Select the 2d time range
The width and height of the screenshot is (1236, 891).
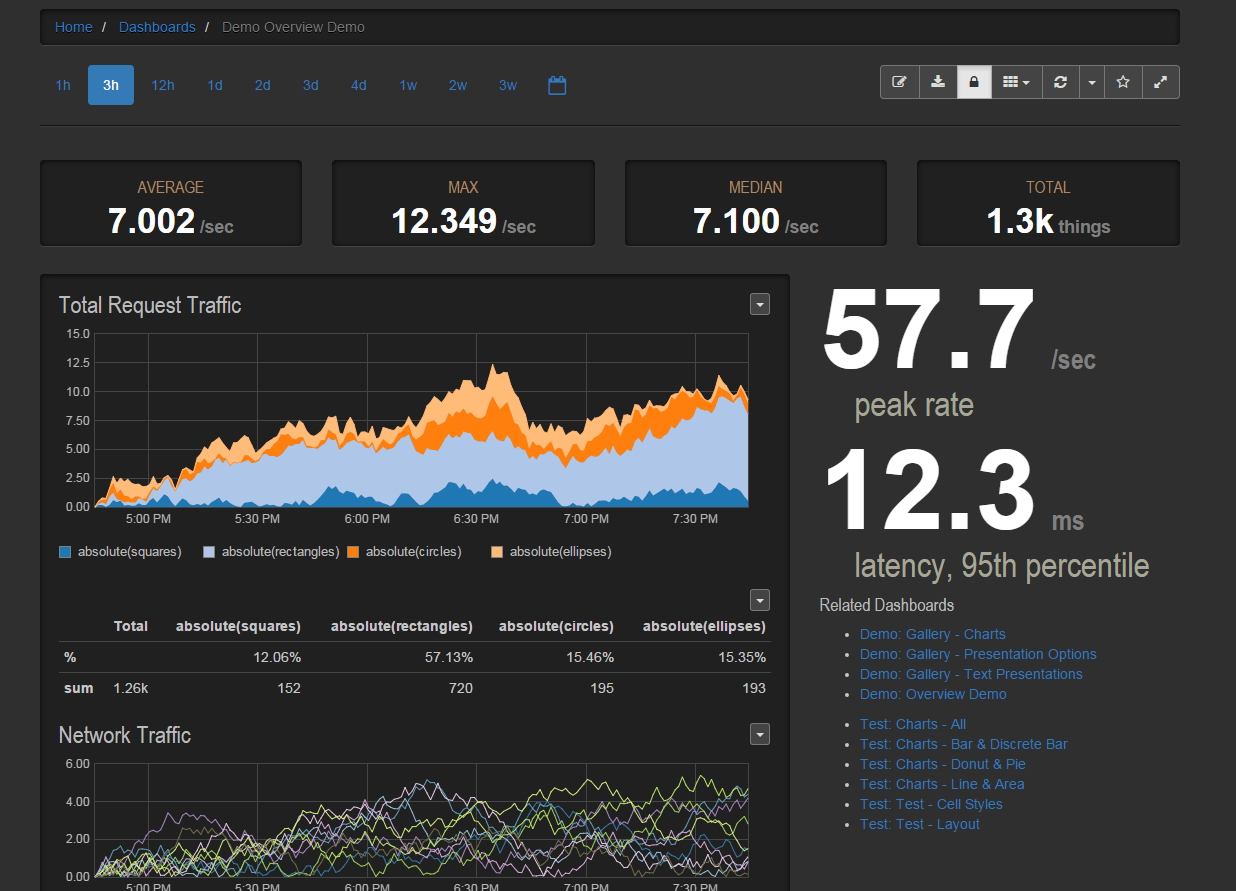tap(263, 85)
